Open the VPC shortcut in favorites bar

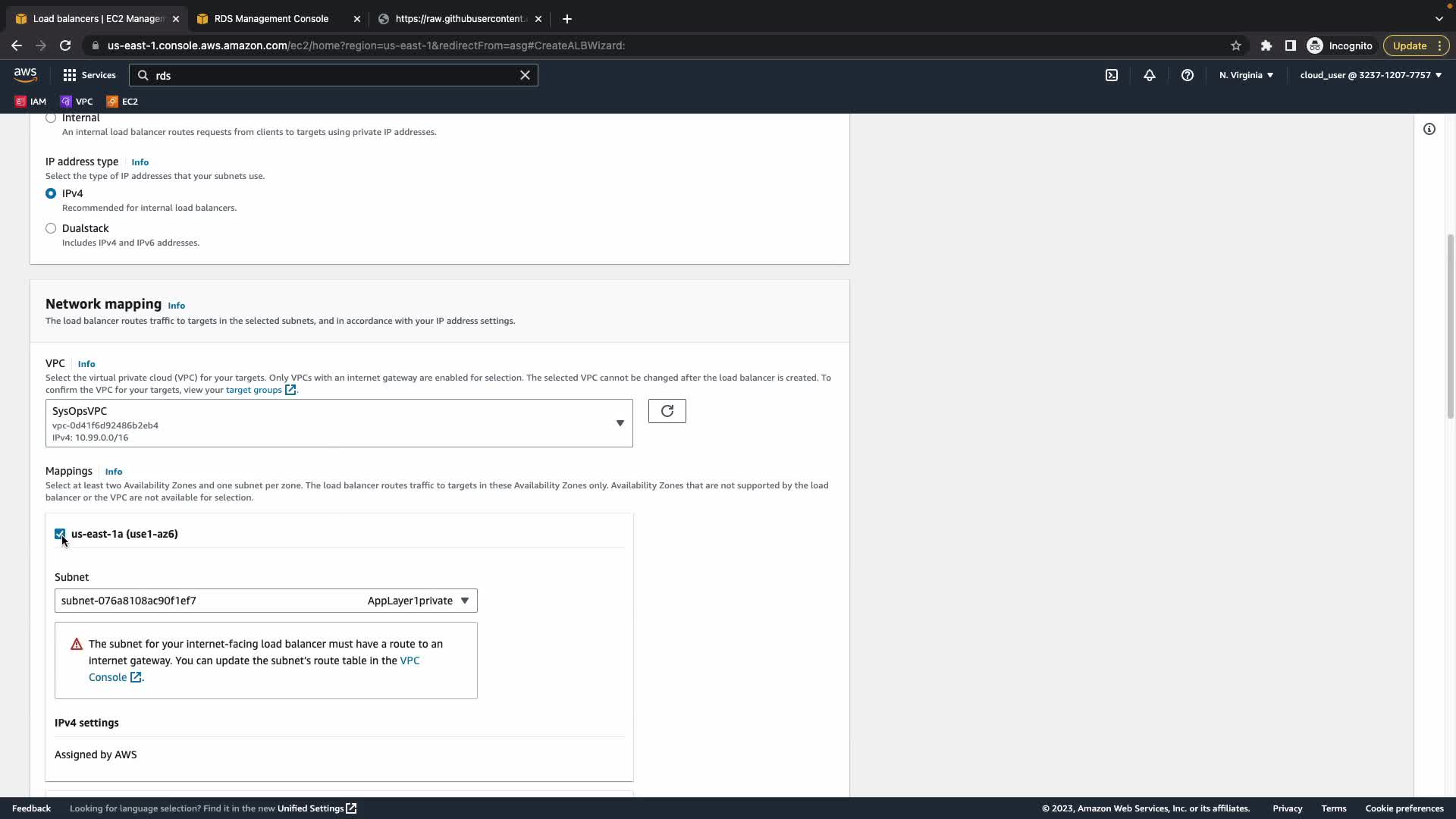pos(77,102)
